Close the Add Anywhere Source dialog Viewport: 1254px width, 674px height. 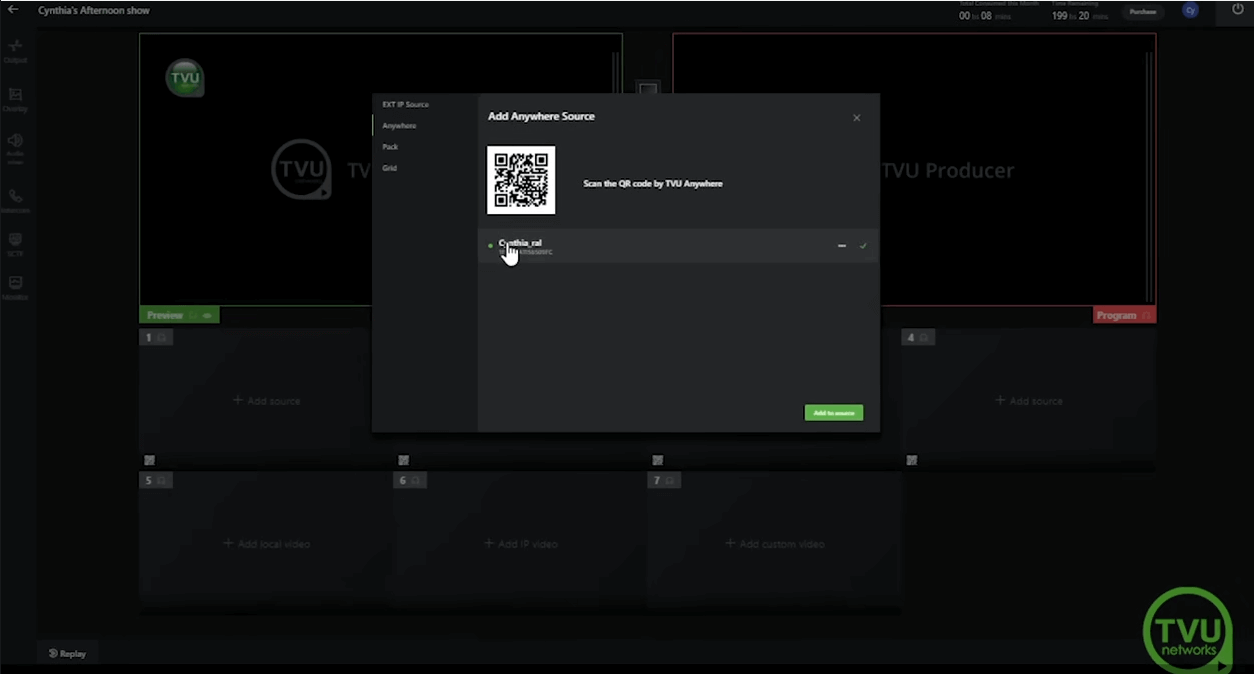click(x=856, y=118)
